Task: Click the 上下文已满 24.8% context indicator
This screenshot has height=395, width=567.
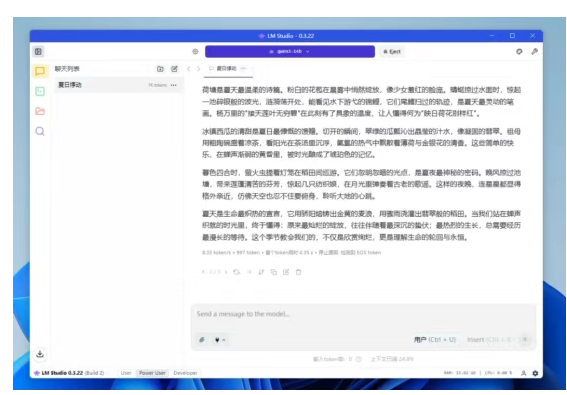Action: 392,359
